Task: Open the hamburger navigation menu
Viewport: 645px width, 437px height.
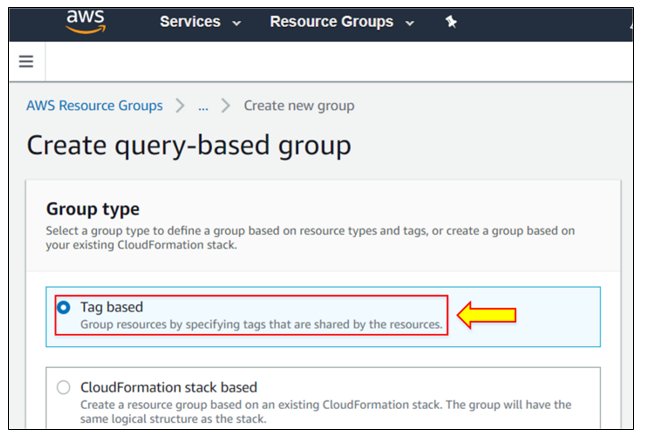Action: [x=26, y=61]
